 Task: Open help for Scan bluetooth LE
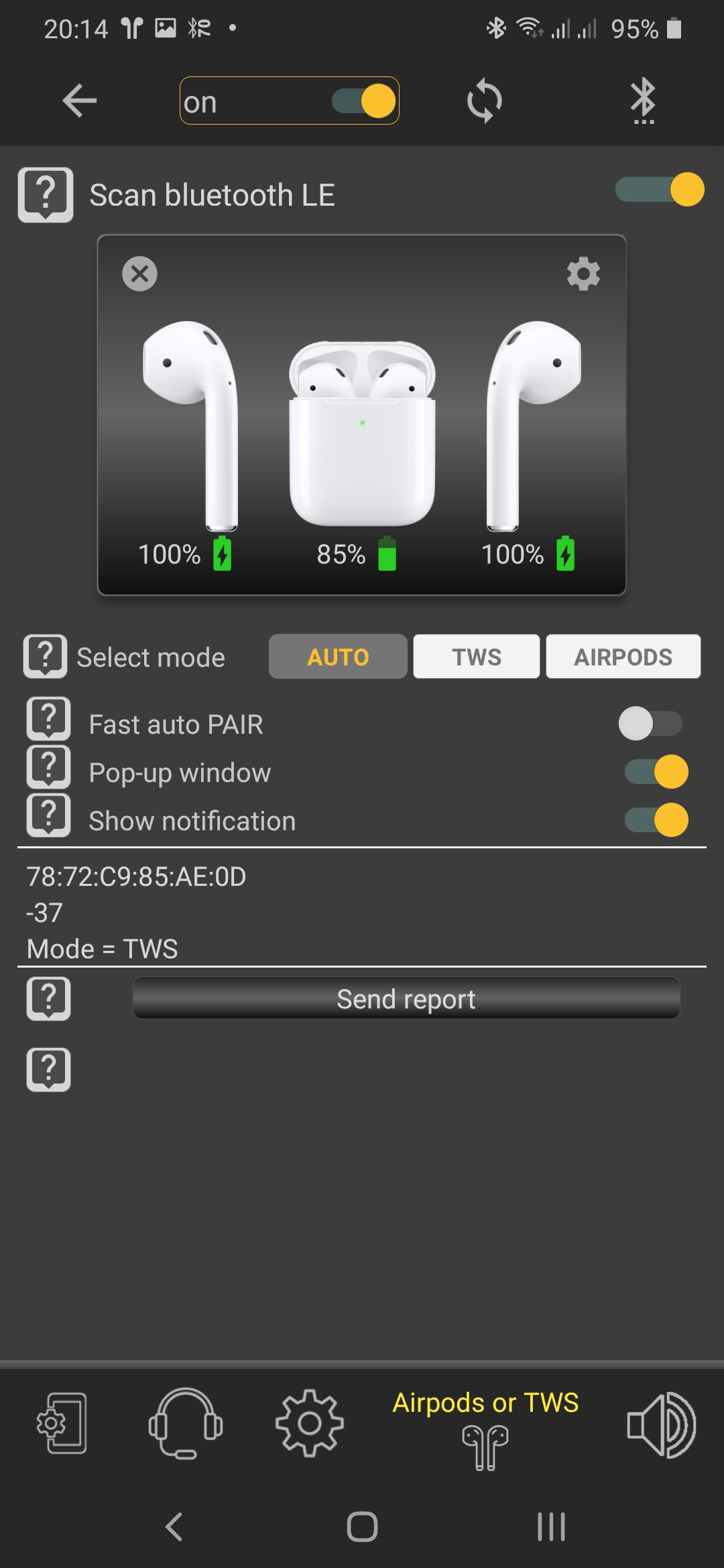tap(46, 194)
